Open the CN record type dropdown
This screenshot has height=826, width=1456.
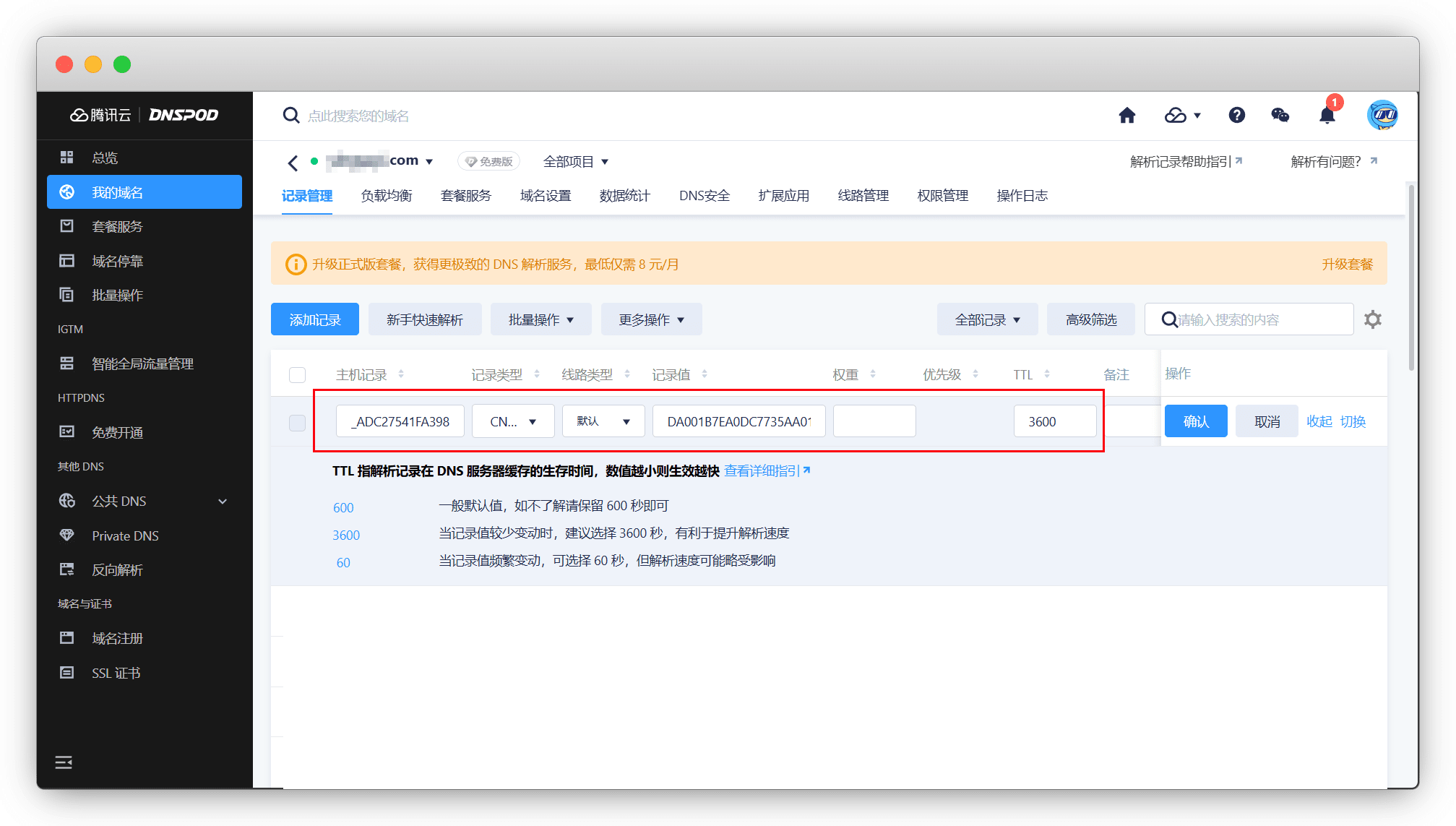513,421
